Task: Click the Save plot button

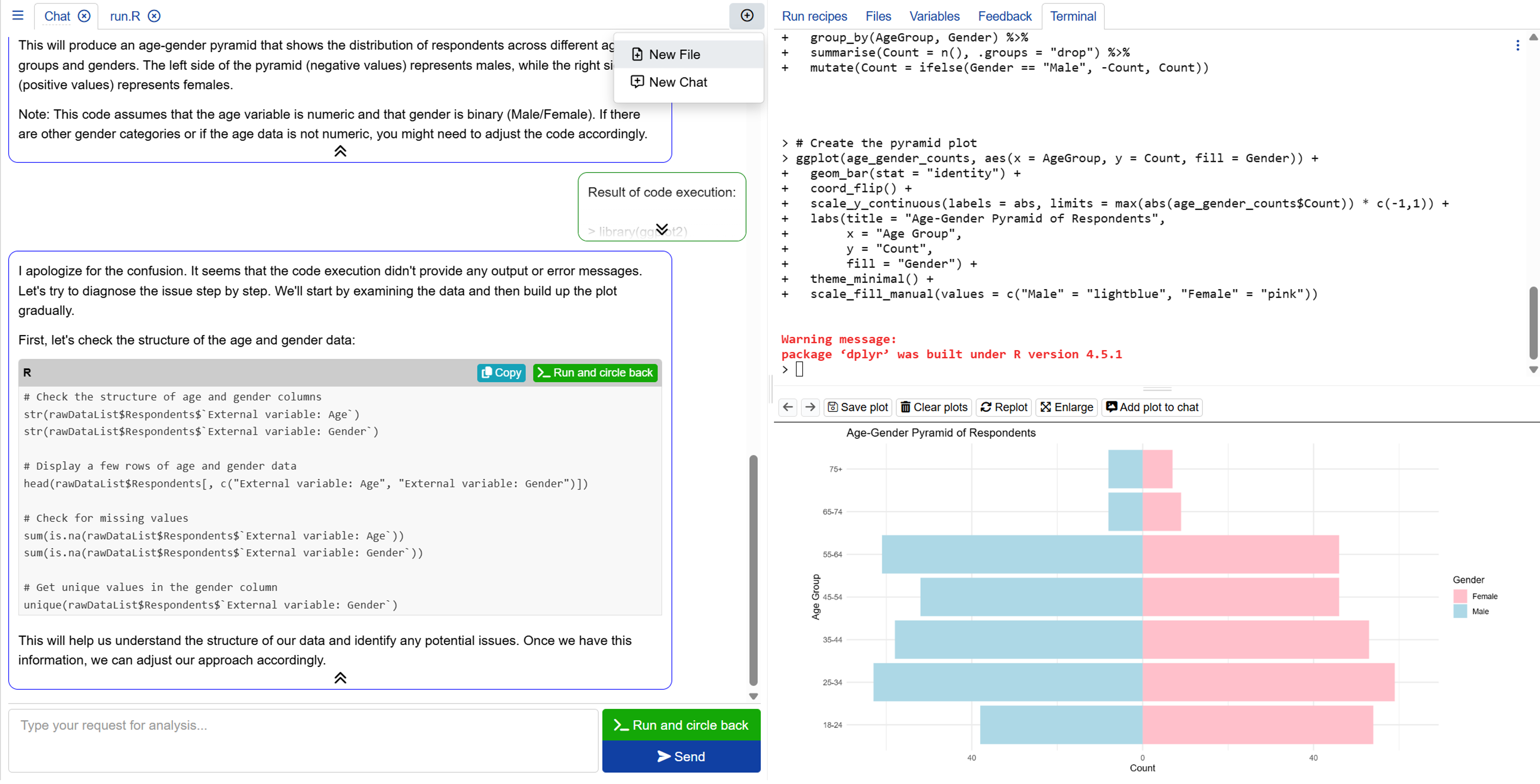Action: (857, 407)
